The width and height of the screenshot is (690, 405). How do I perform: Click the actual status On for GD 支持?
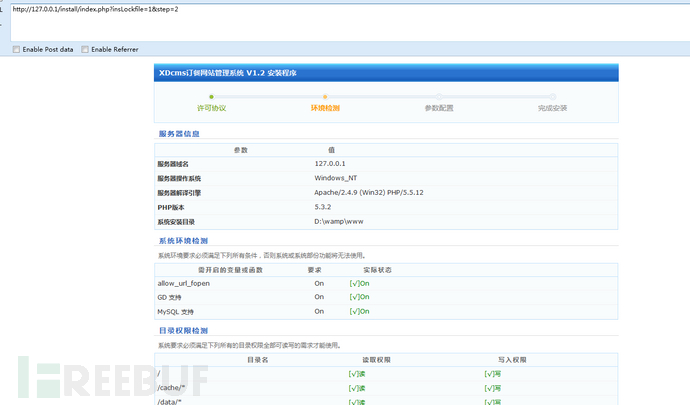click(x=360, y=297)
